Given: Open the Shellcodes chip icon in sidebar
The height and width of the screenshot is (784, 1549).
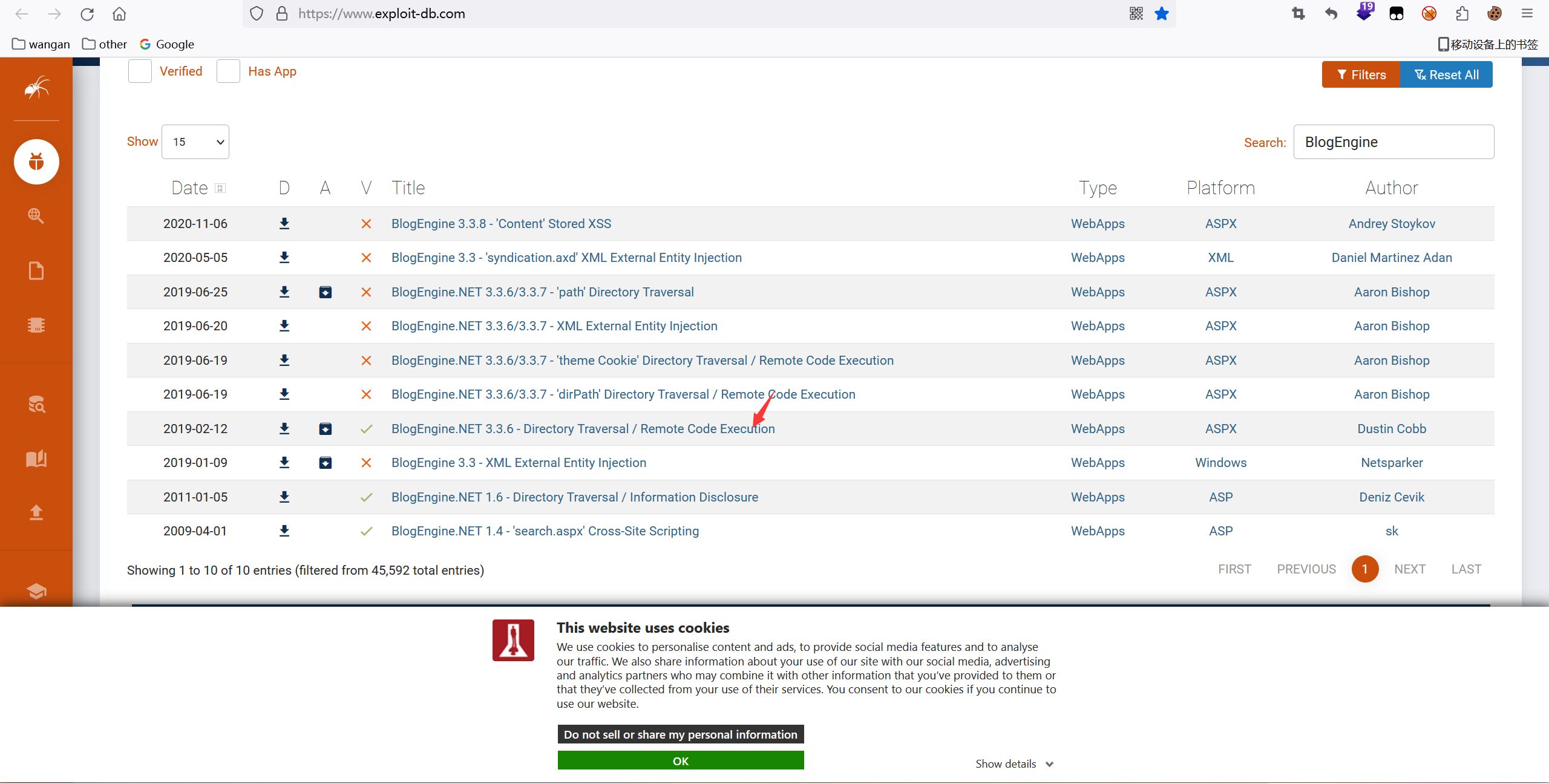Looking at the screenshot, I should pyautogui.click(x=36, y=325).
